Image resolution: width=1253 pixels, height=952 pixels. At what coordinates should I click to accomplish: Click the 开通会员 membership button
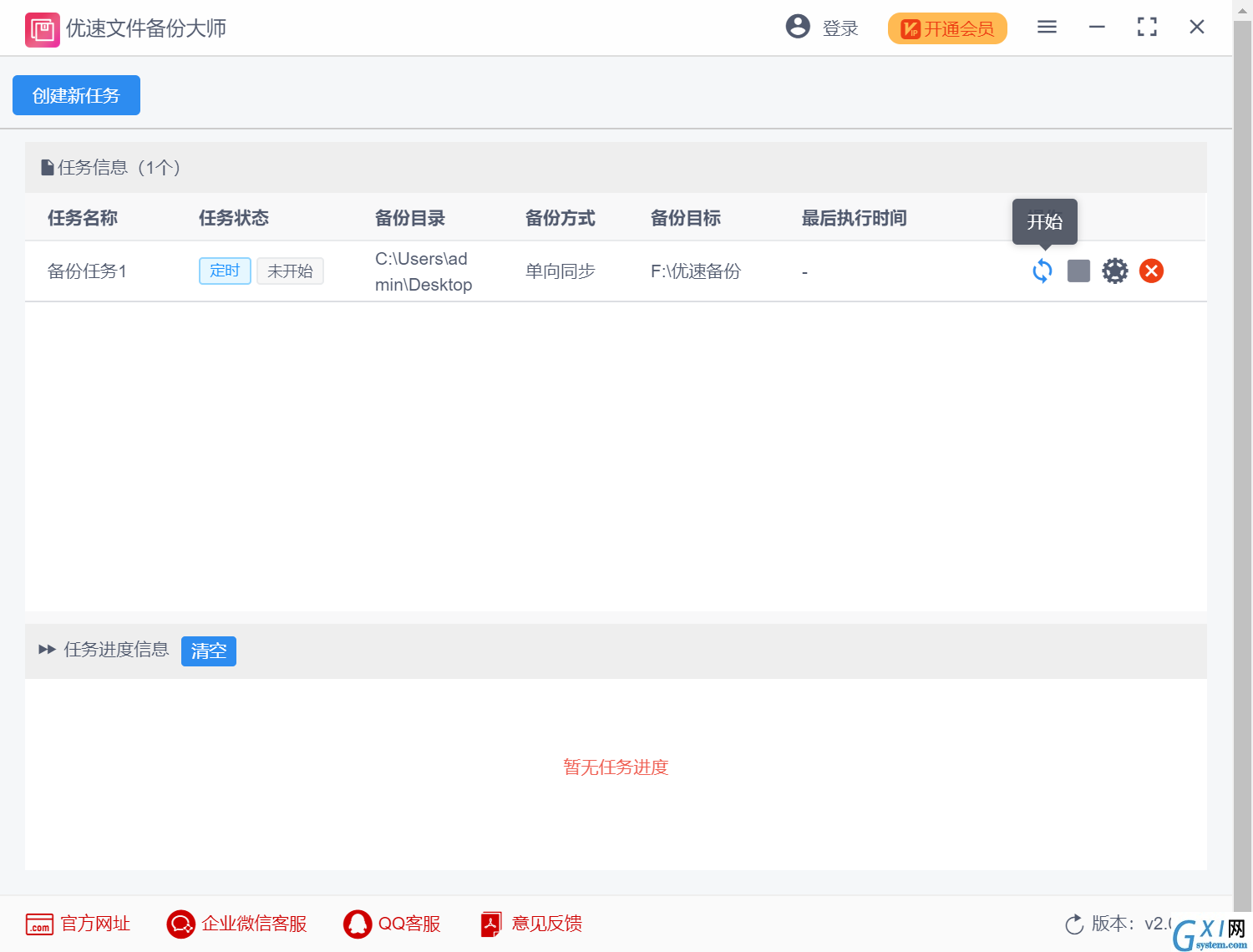click(947, 28)
